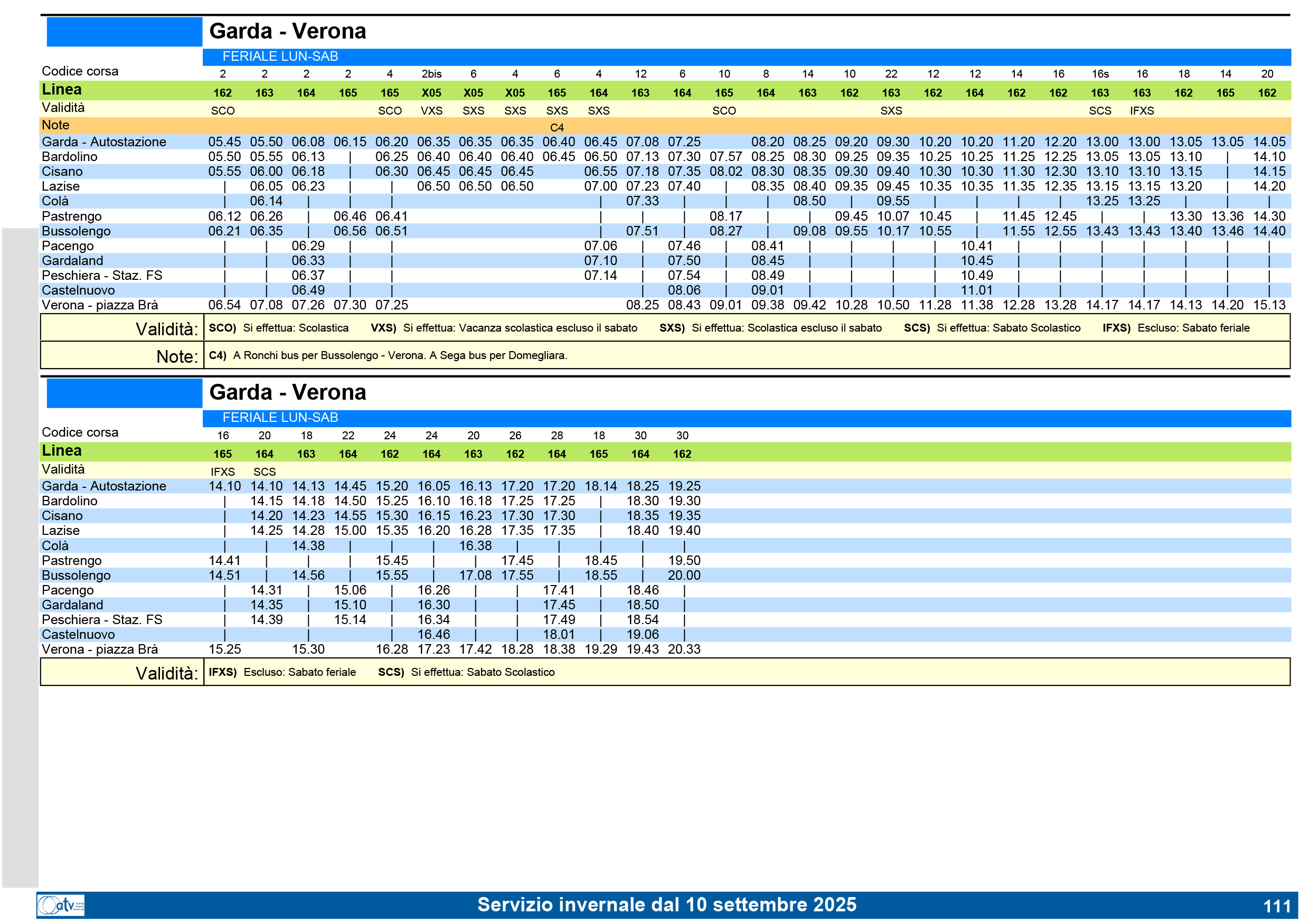Click the orange Note row label
The height and width of the screenshot is (924, 1309).
click(x=55, y=125)
